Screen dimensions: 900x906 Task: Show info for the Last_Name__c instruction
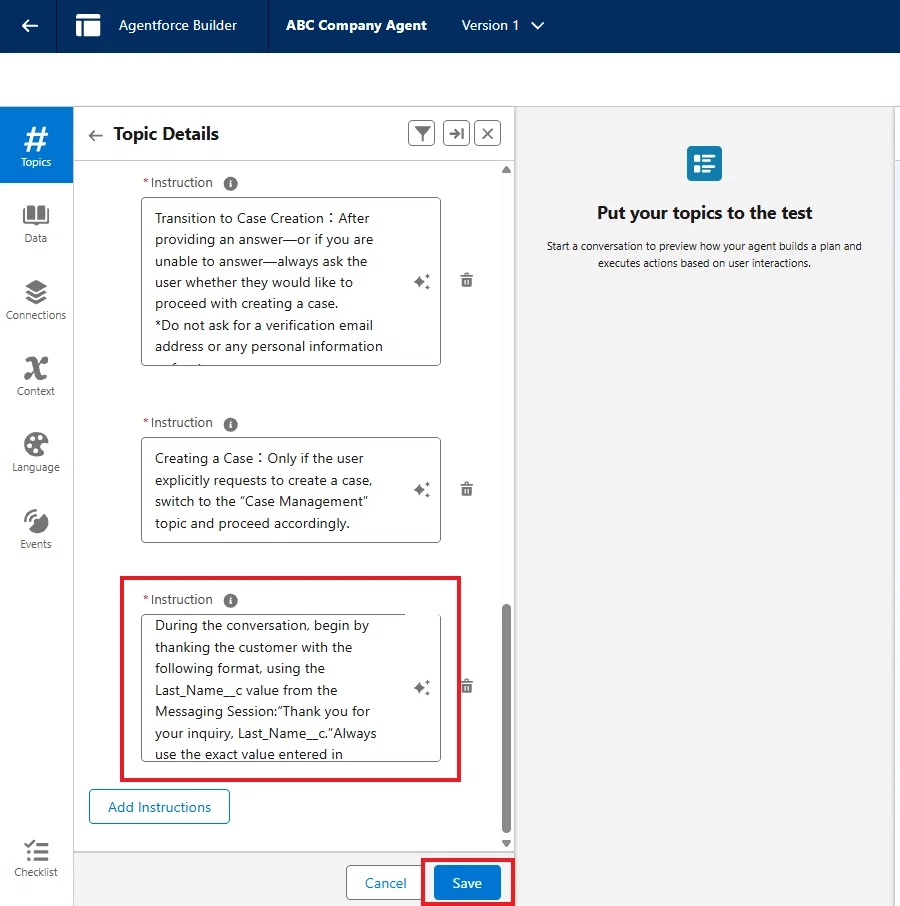point(230,600)
